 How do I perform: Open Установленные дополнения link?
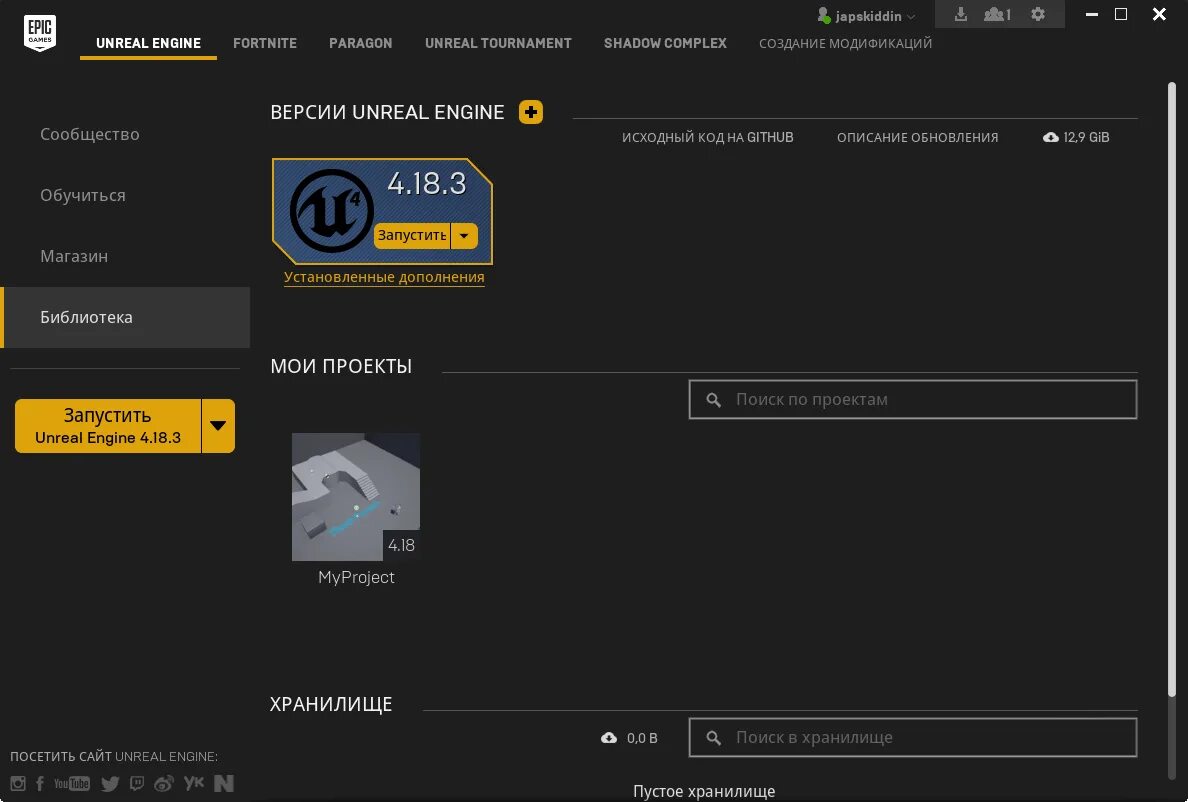pos(384,277)
